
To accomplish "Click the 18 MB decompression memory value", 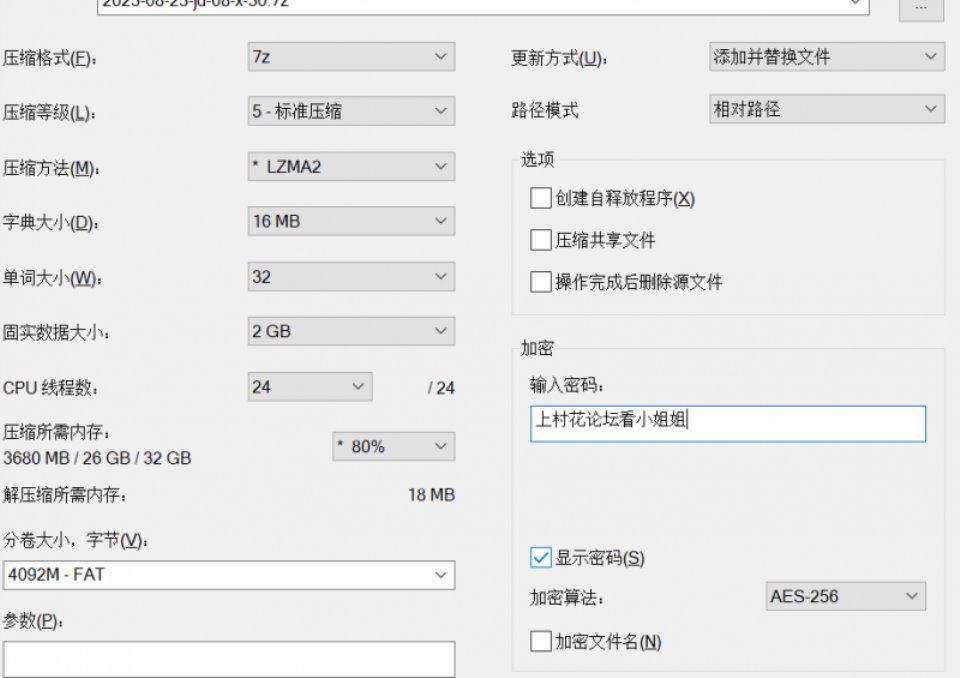I will pyautogui.click(x=432, y=495).
